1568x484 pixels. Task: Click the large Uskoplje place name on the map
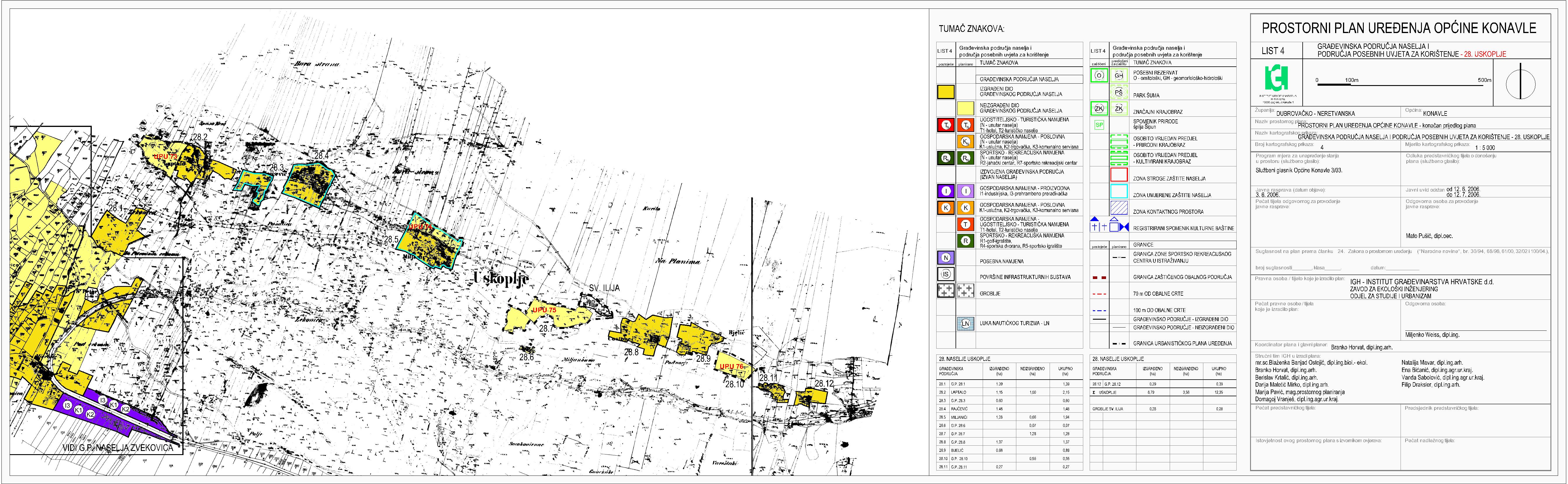coord(501,279)
